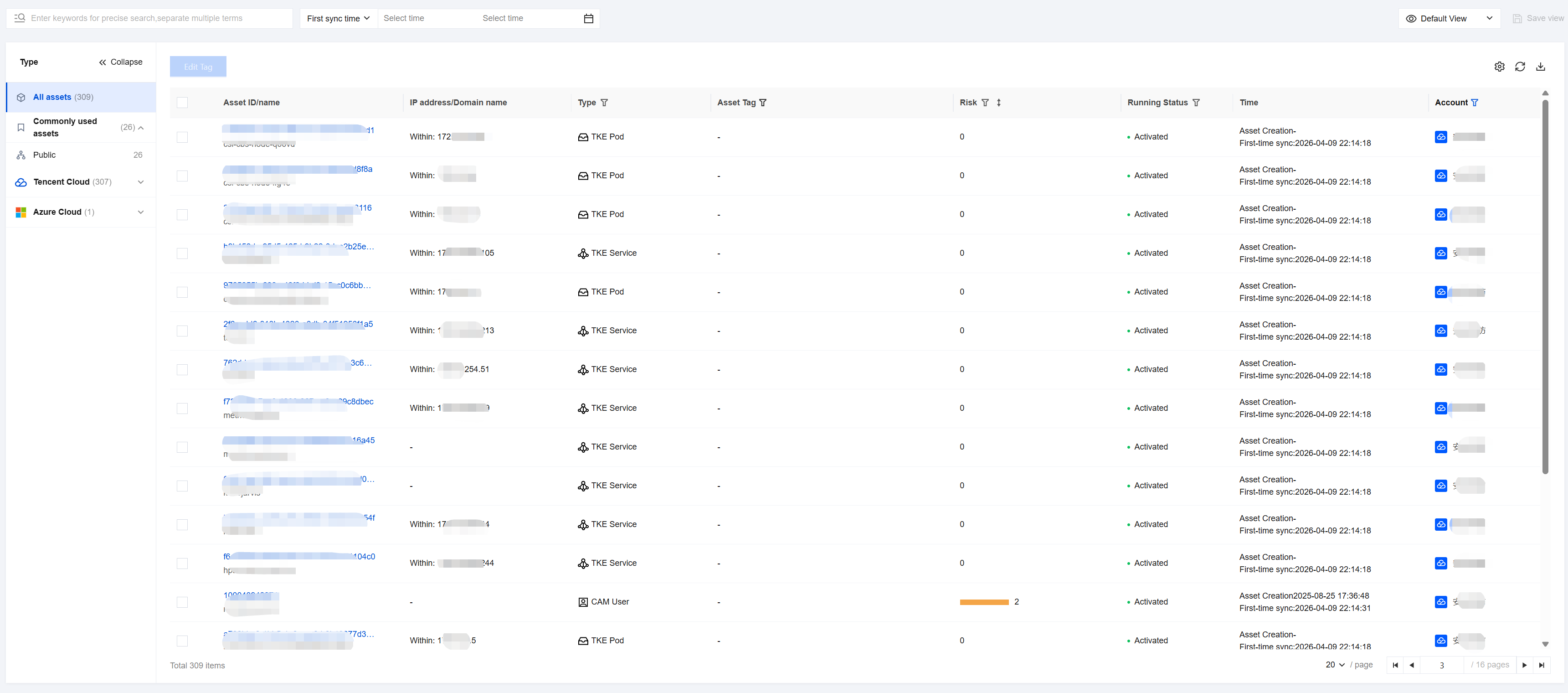Select the Public assets category

point(81,155)
